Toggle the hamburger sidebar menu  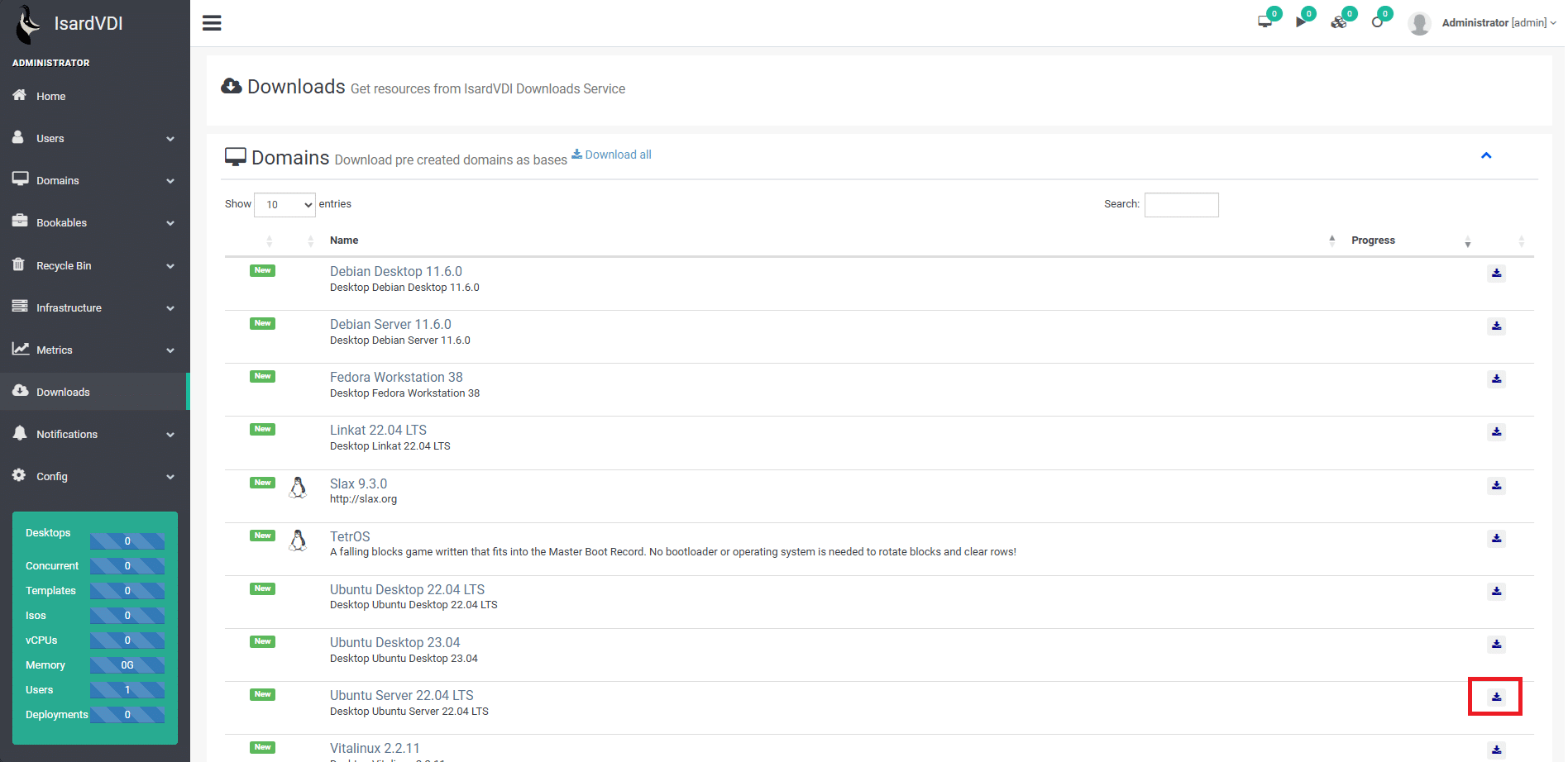[212, 23]
